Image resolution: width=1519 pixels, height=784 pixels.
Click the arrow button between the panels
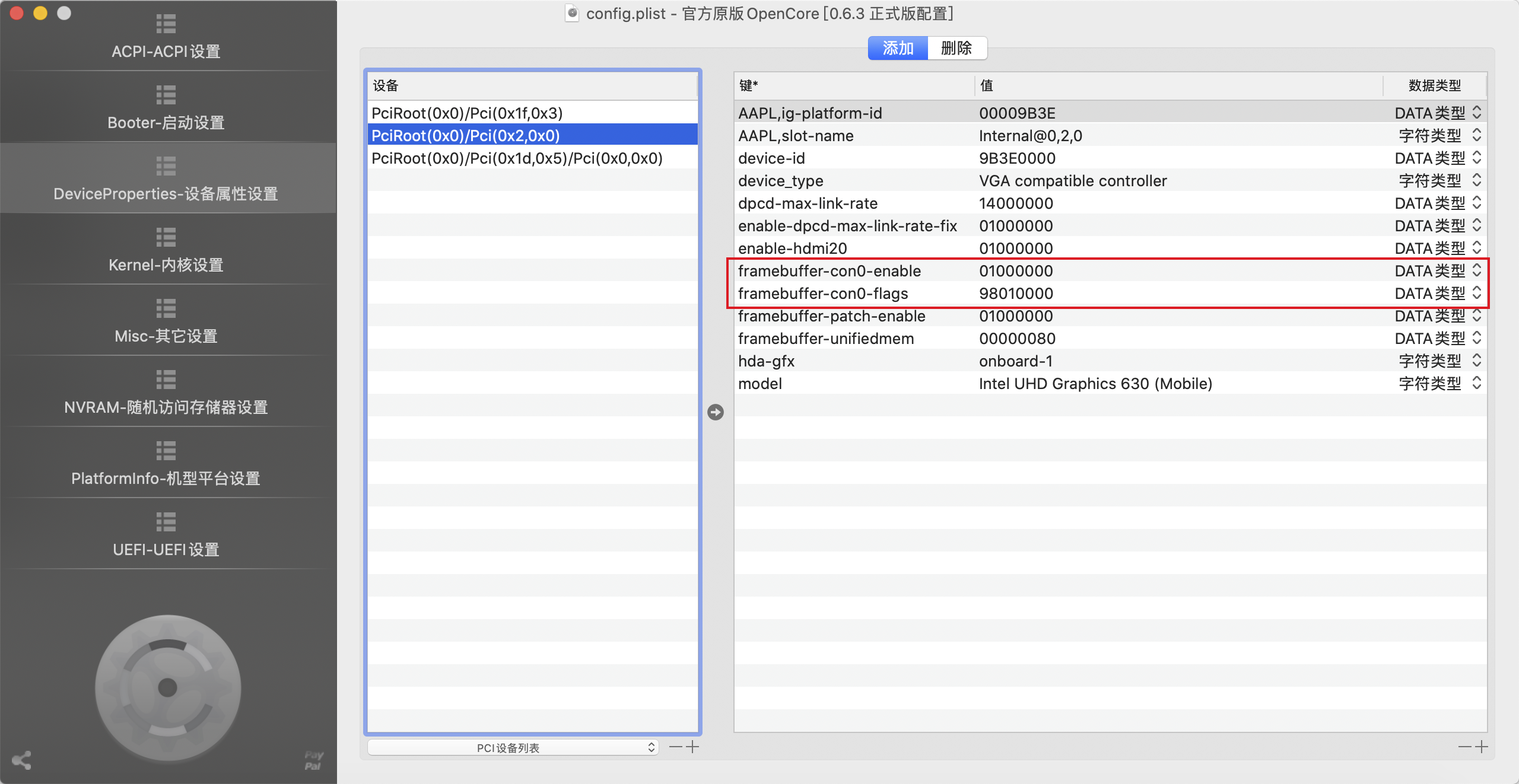click(716, 412)
